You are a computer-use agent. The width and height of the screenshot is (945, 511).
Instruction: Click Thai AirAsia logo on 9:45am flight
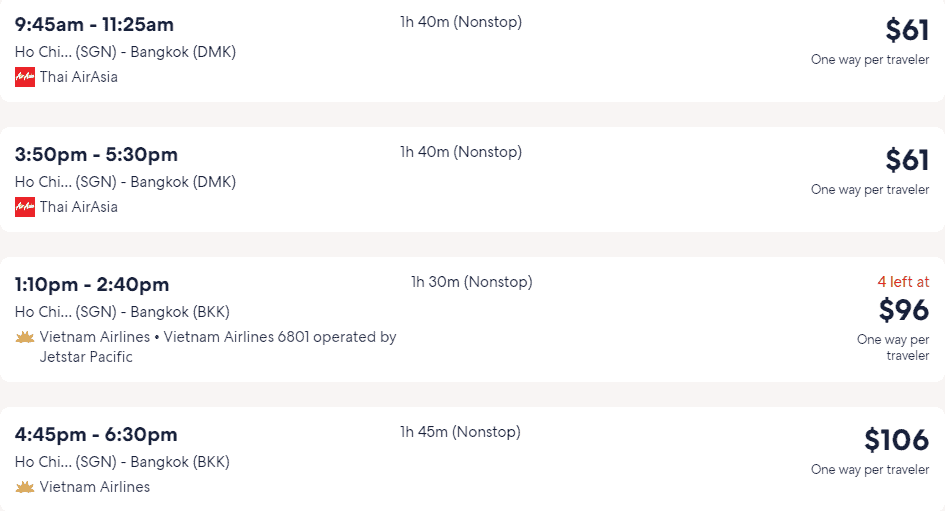(25, 77)
